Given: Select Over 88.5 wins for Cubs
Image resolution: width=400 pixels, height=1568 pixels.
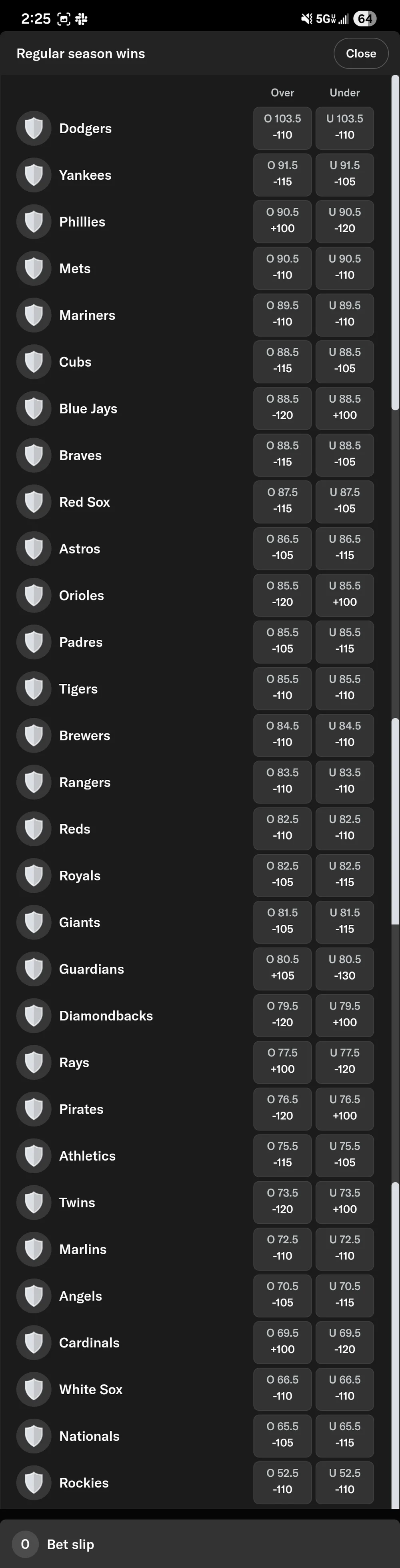Looking at the screenshot, I should tap(282, 361).
